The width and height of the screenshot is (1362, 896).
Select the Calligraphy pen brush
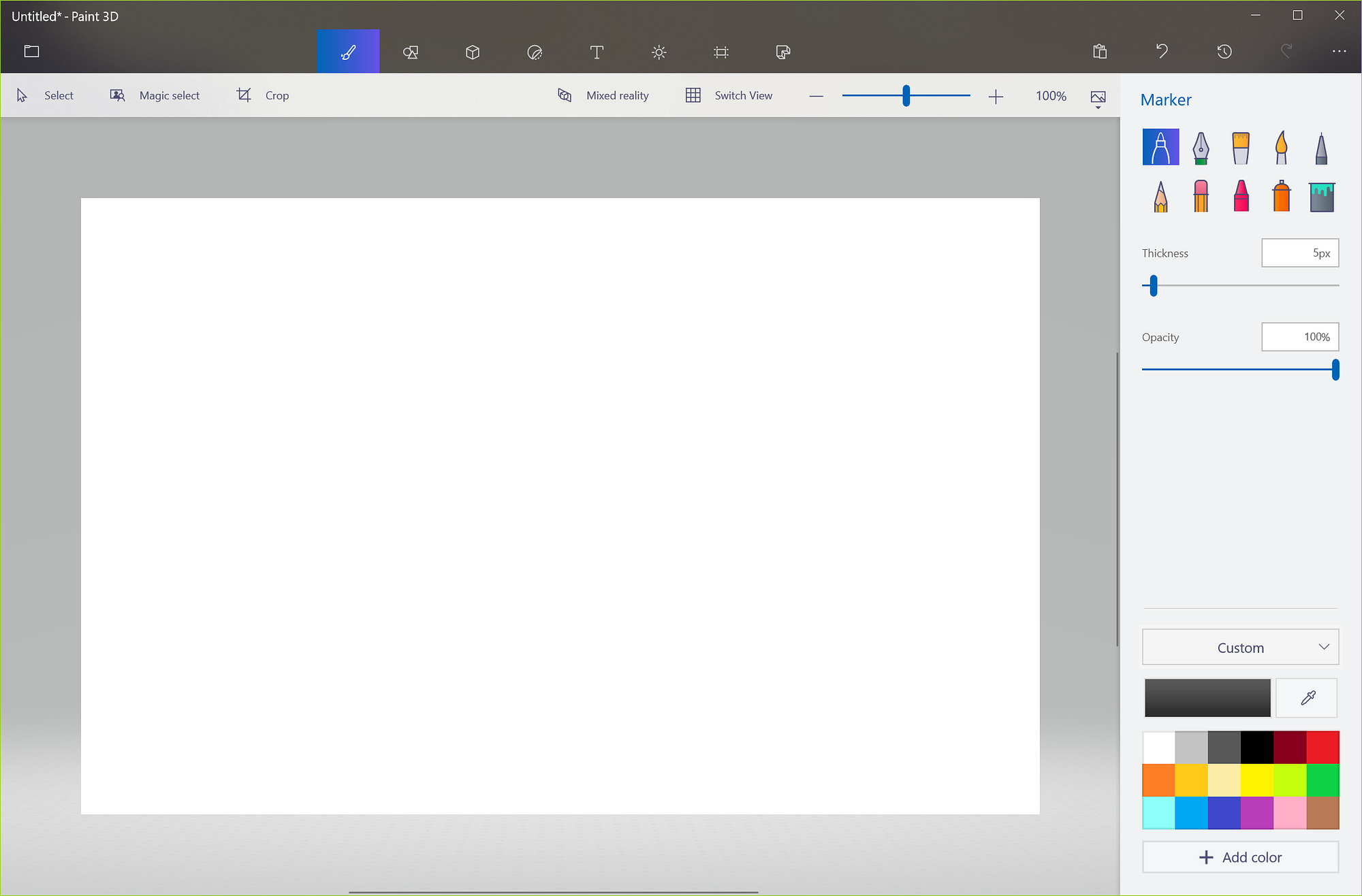(1201, 148)
